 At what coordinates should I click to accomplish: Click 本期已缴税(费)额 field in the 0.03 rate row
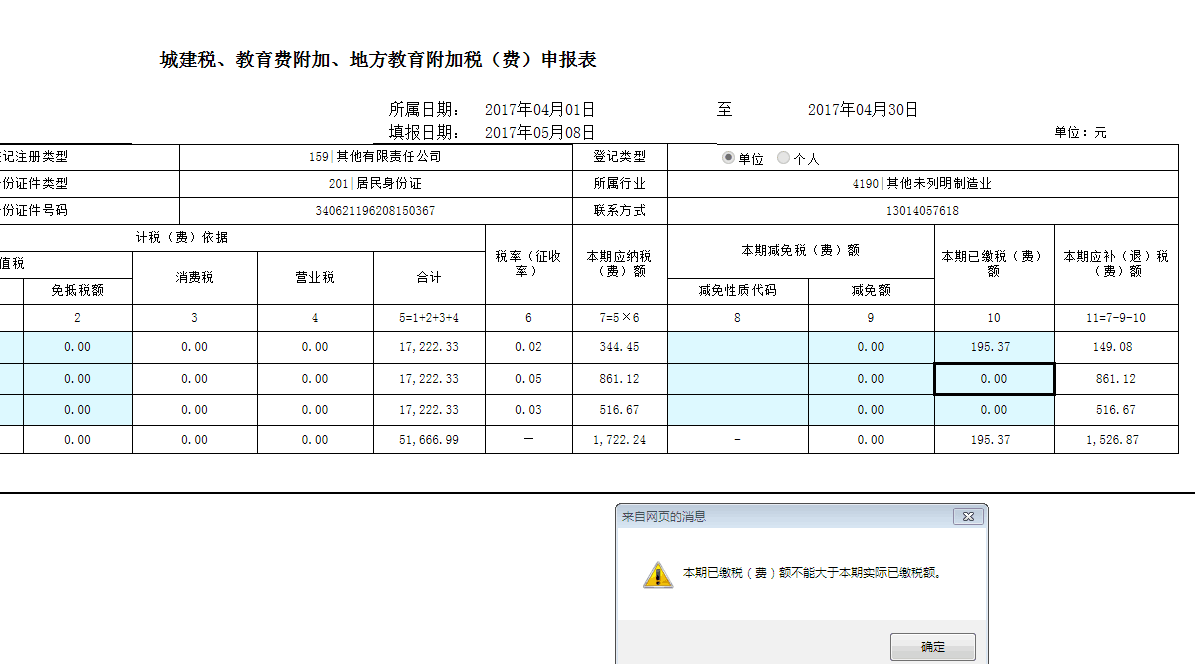[x=993, y=410]
